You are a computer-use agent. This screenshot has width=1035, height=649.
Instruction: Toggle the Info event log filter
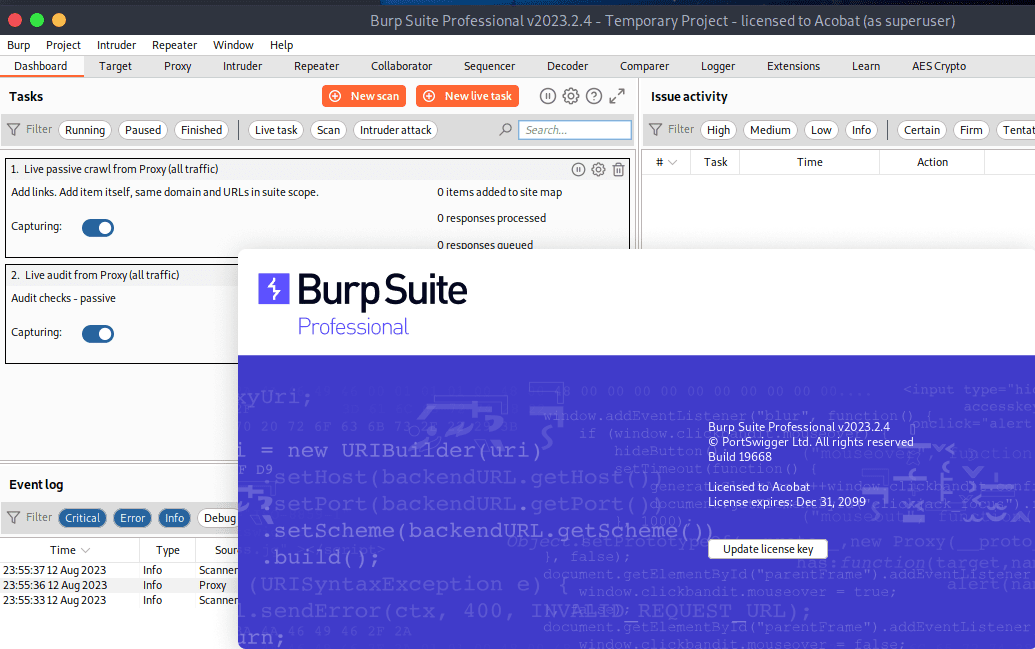pos(175,518)
